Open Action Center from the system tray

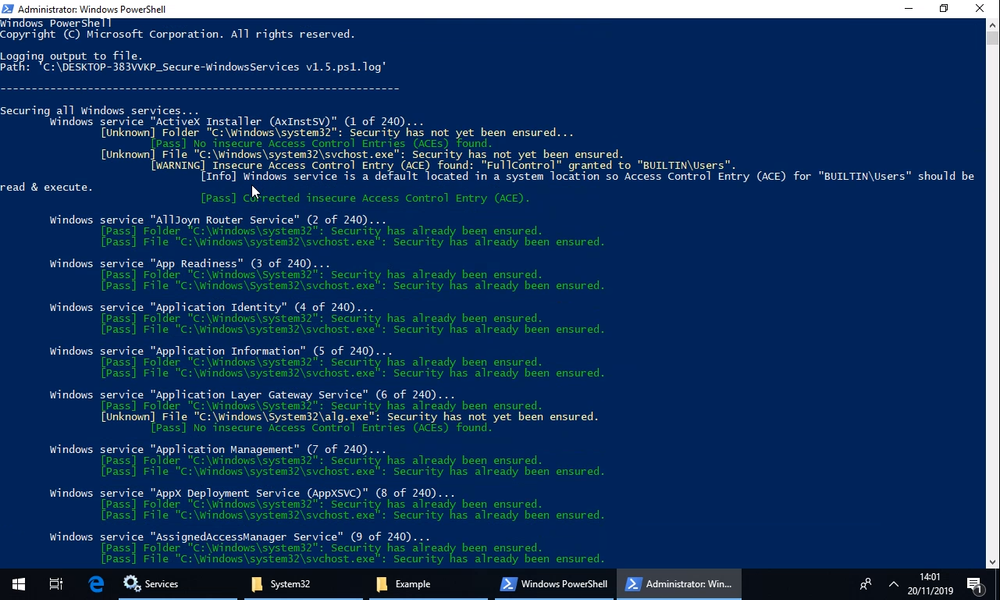[975, 584]
